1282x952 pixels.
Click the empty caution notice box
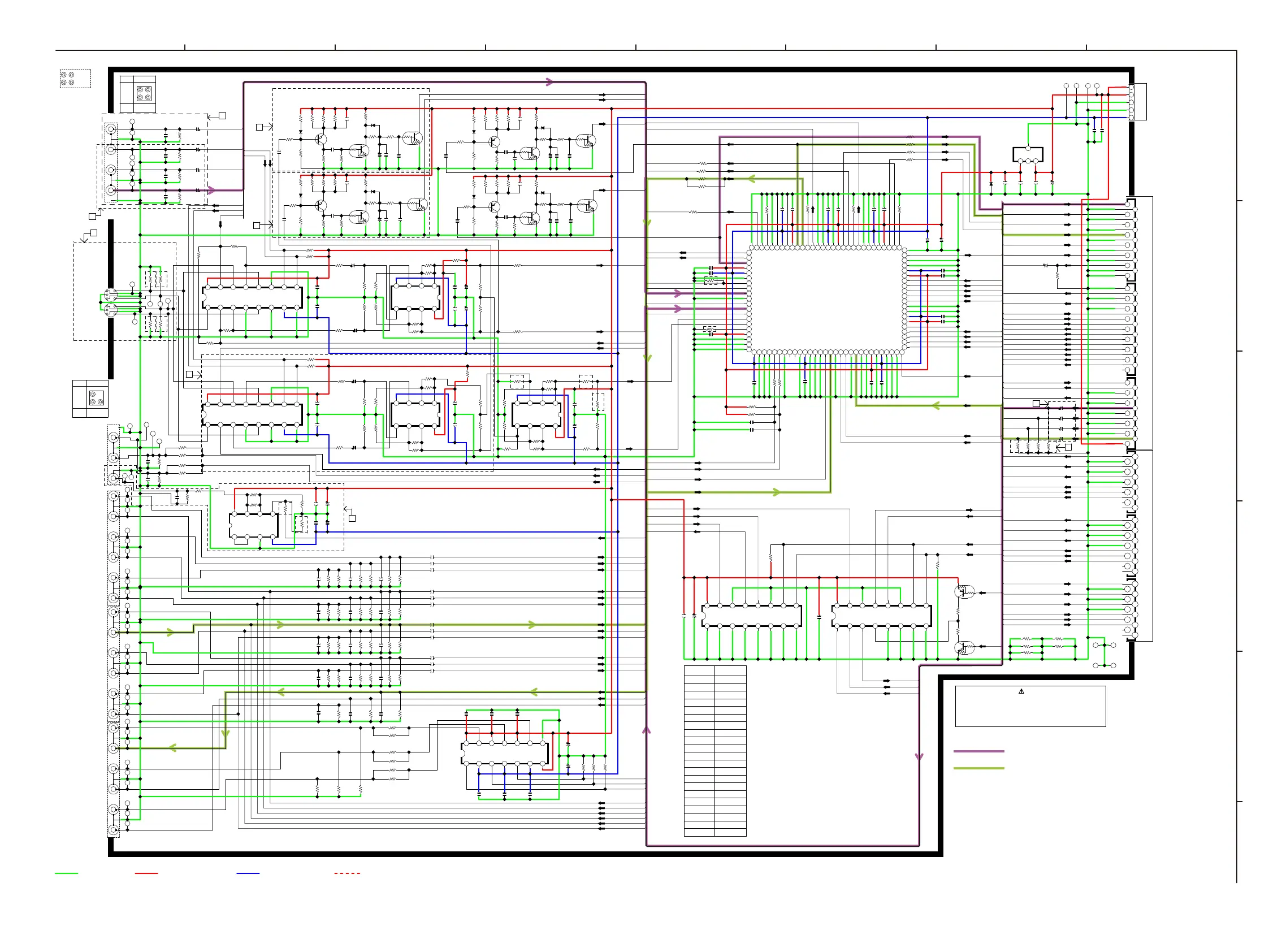tap(1030, 709)
